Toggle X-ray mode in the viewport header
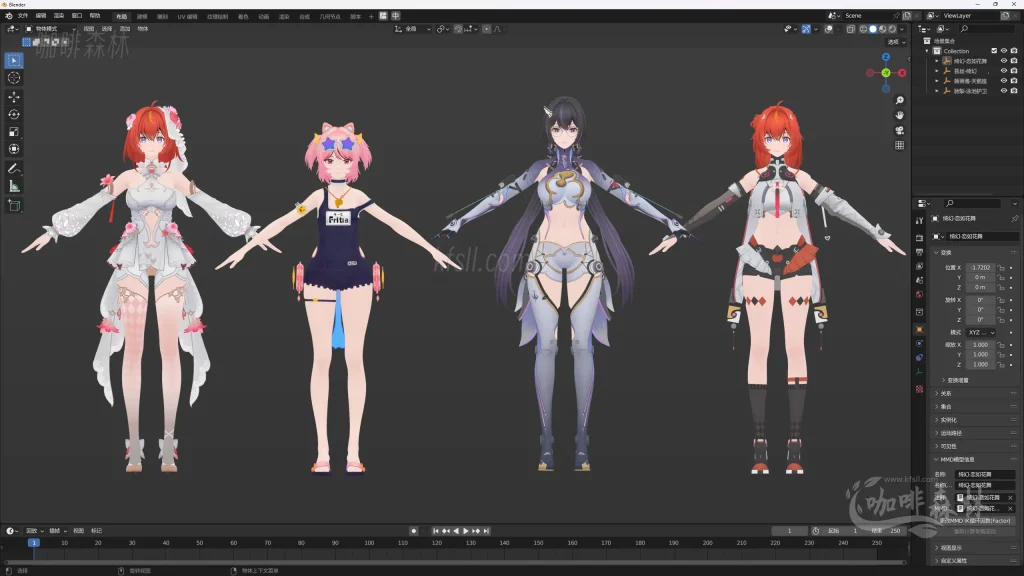This screenshot has width=1024, height=576. tap(850, 29)
